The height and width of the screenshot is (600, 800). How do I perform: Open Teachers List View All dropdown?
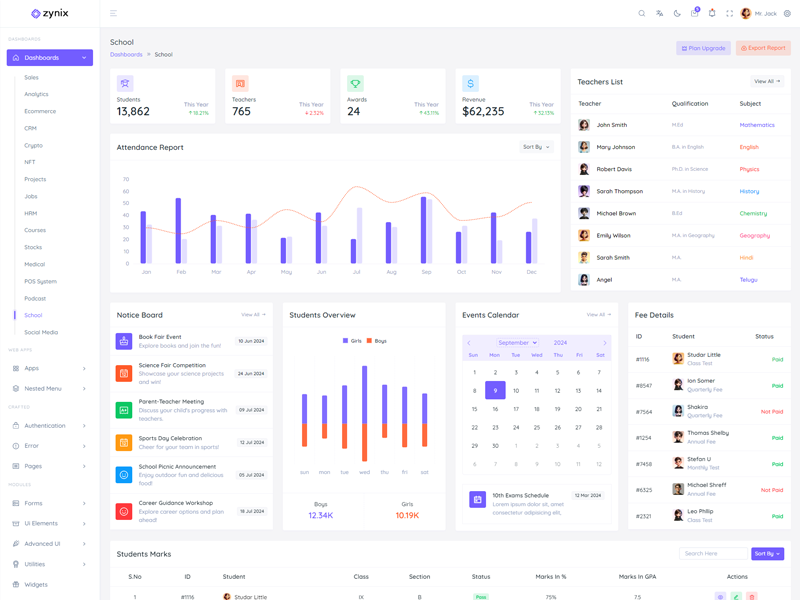[767, 81]
